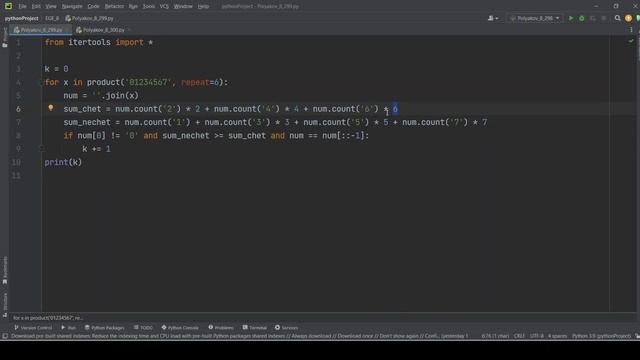Run the program with green play icon
Screen dimensions: 640x360
click(x=571, y=18)
